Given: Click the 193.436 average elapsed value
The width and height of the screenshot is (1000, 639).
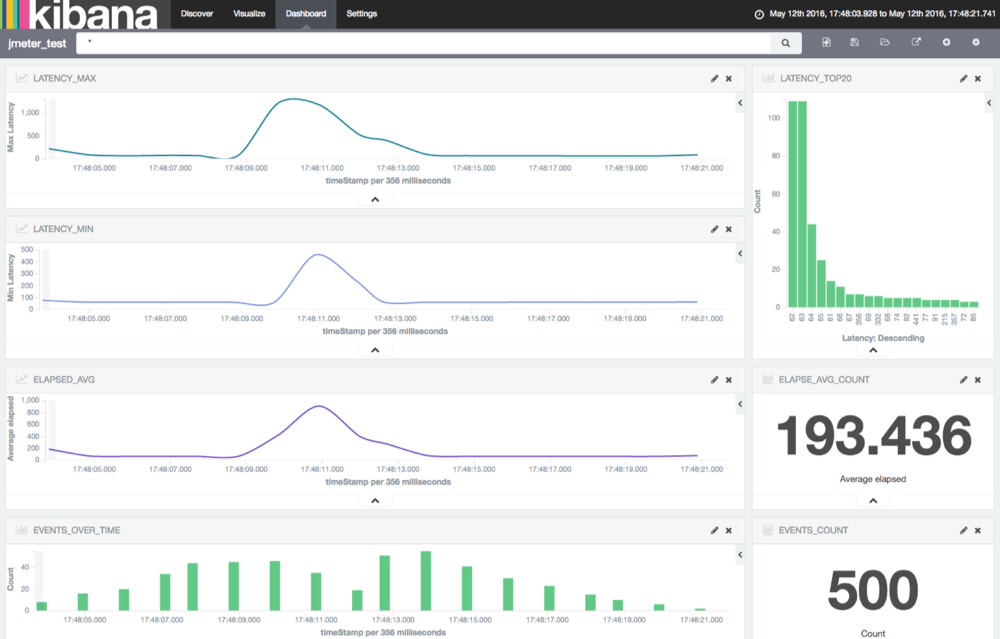Looking at the screenshot, I should pos(874,436).
